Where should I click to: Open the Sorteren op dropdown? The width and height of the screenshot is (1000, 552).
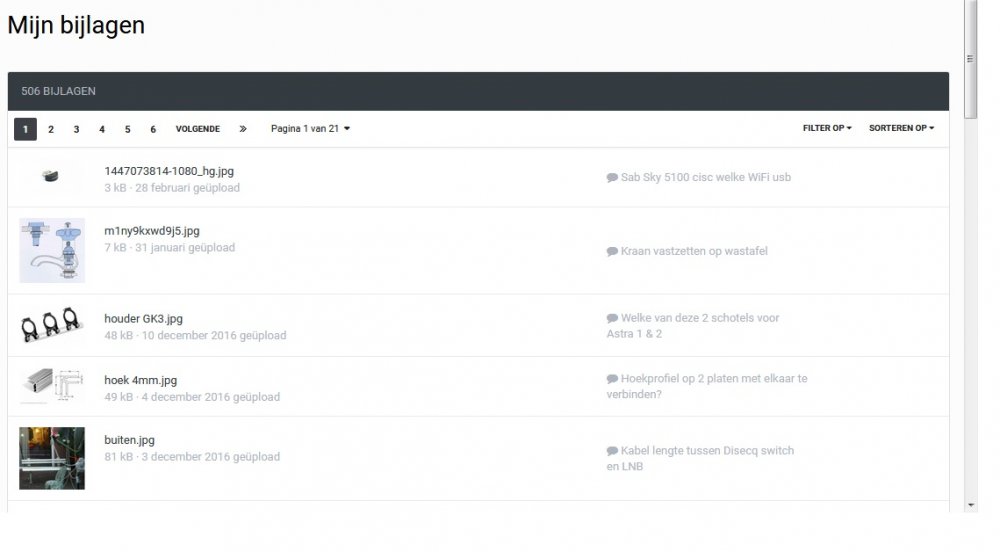tap(901, 129)
